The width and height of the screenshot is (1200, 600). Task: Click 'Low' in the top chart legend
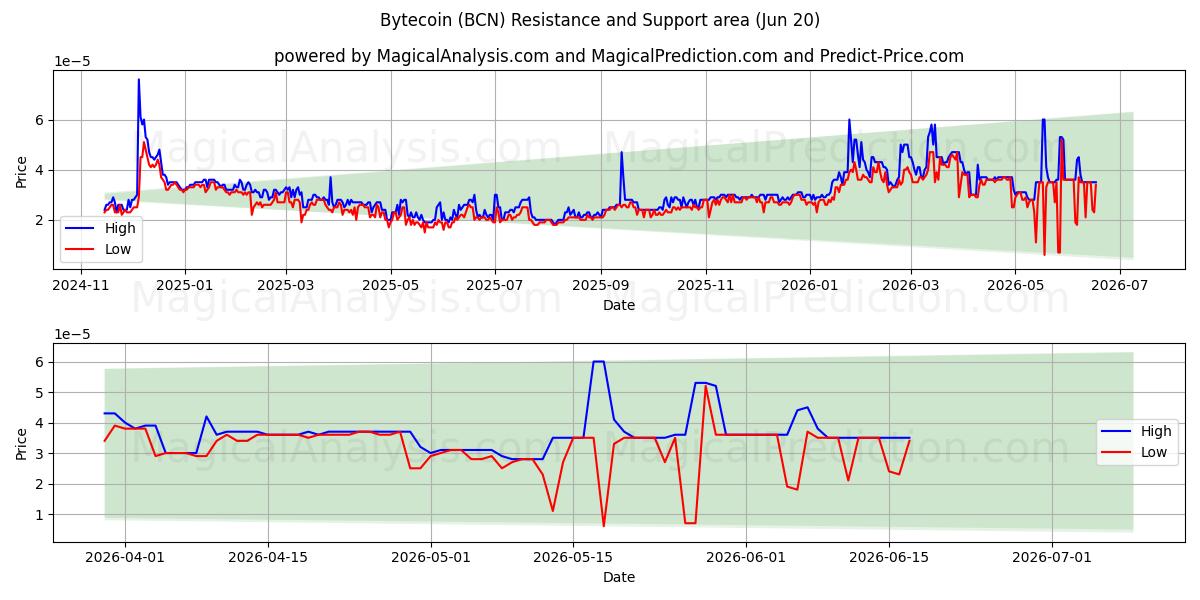119,248
